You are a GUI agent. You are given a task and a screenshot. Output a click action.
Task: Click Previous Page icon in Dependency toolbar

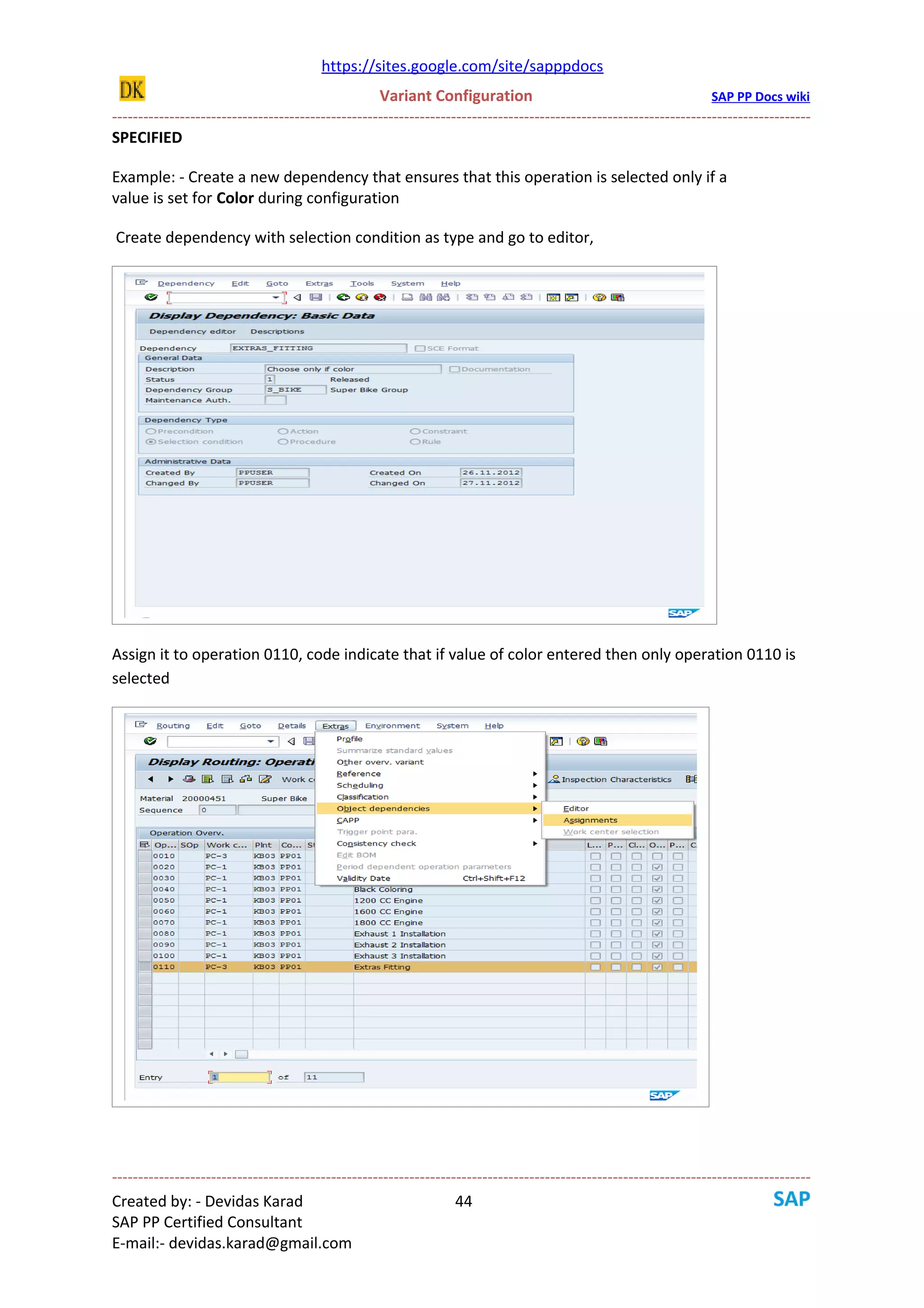pyautogui.click(x=490, y=297)
